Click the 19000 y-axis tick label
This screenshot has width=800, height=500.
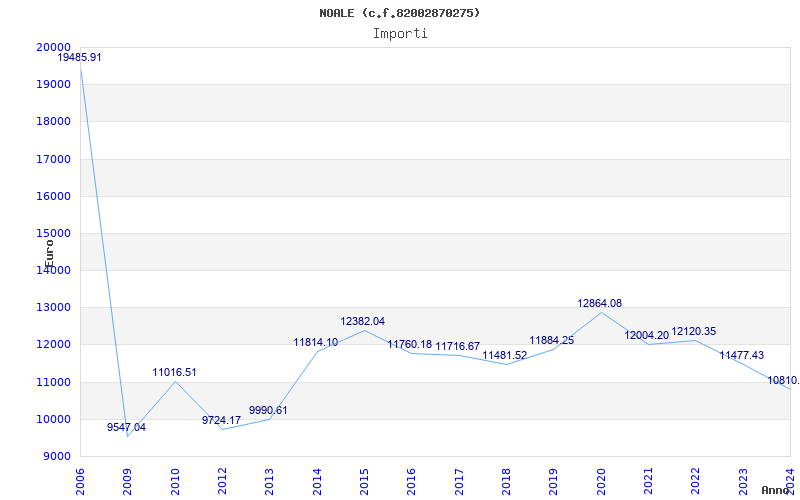click(54, 84)
